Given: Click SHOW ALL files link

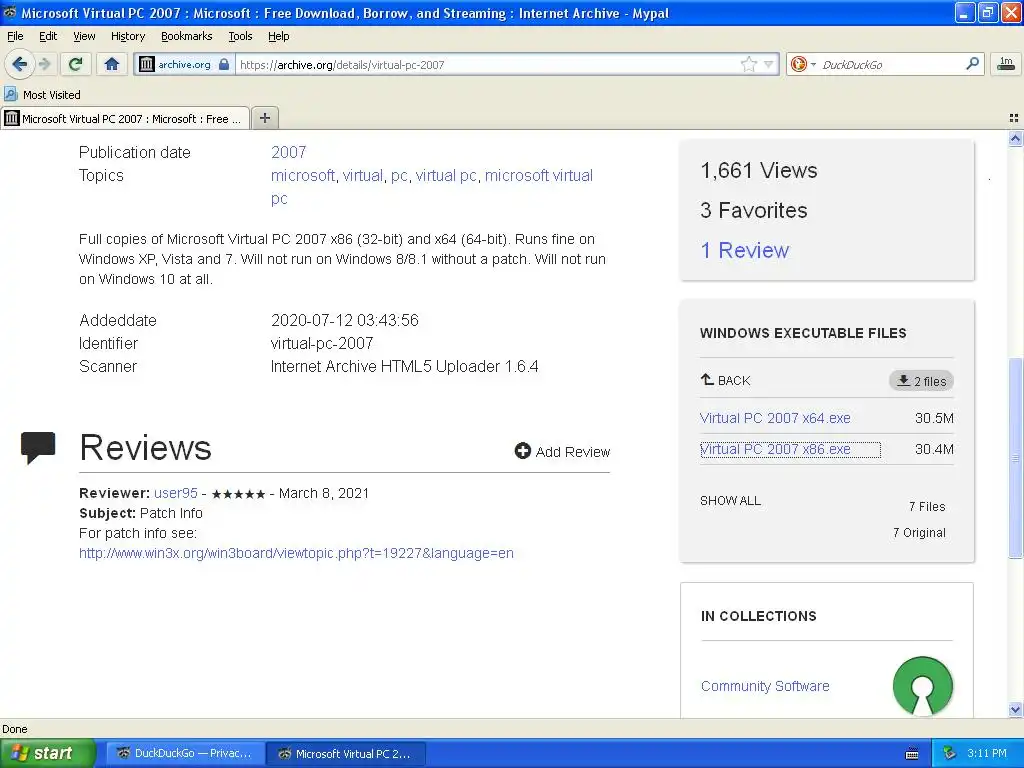Looking at the screenshot, I should click(x=730, y=501).
